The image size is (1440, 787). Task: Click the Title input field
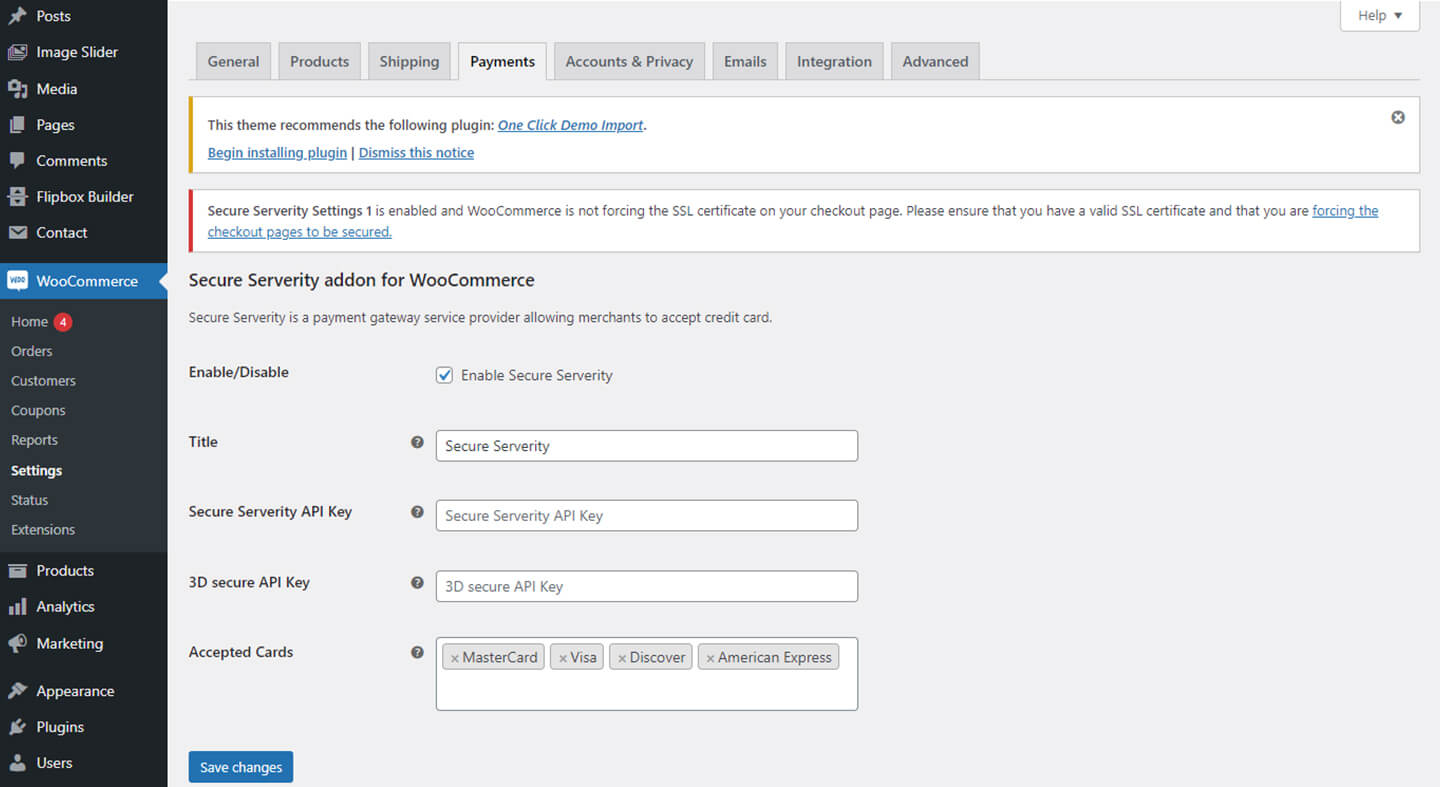click(x=647, y=446)
